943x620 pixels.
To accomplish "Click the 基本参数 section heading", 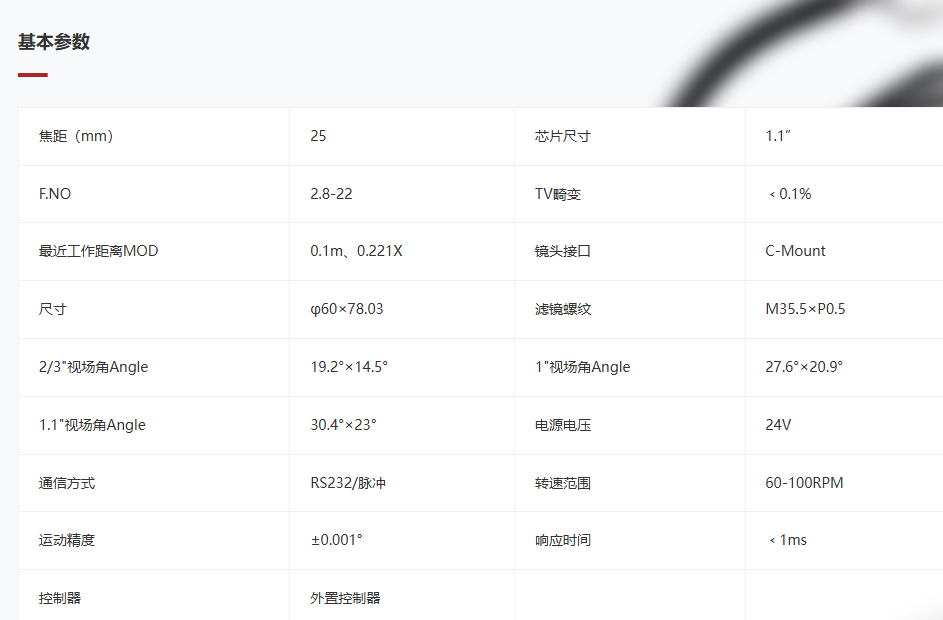I will [54, 42].
